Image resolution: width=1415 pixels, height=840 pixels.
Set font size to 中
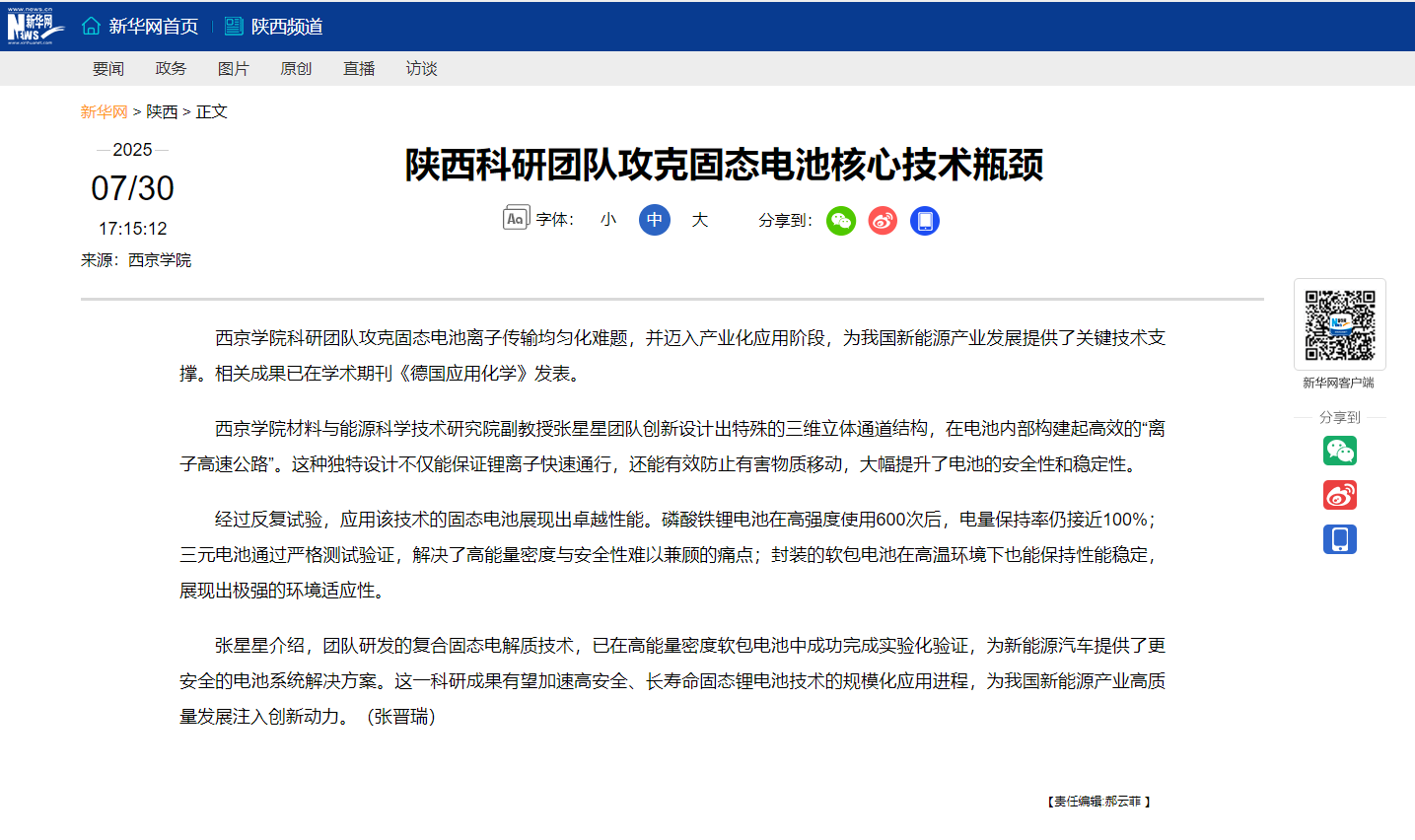pyautogui.click(x=655, y=220)
